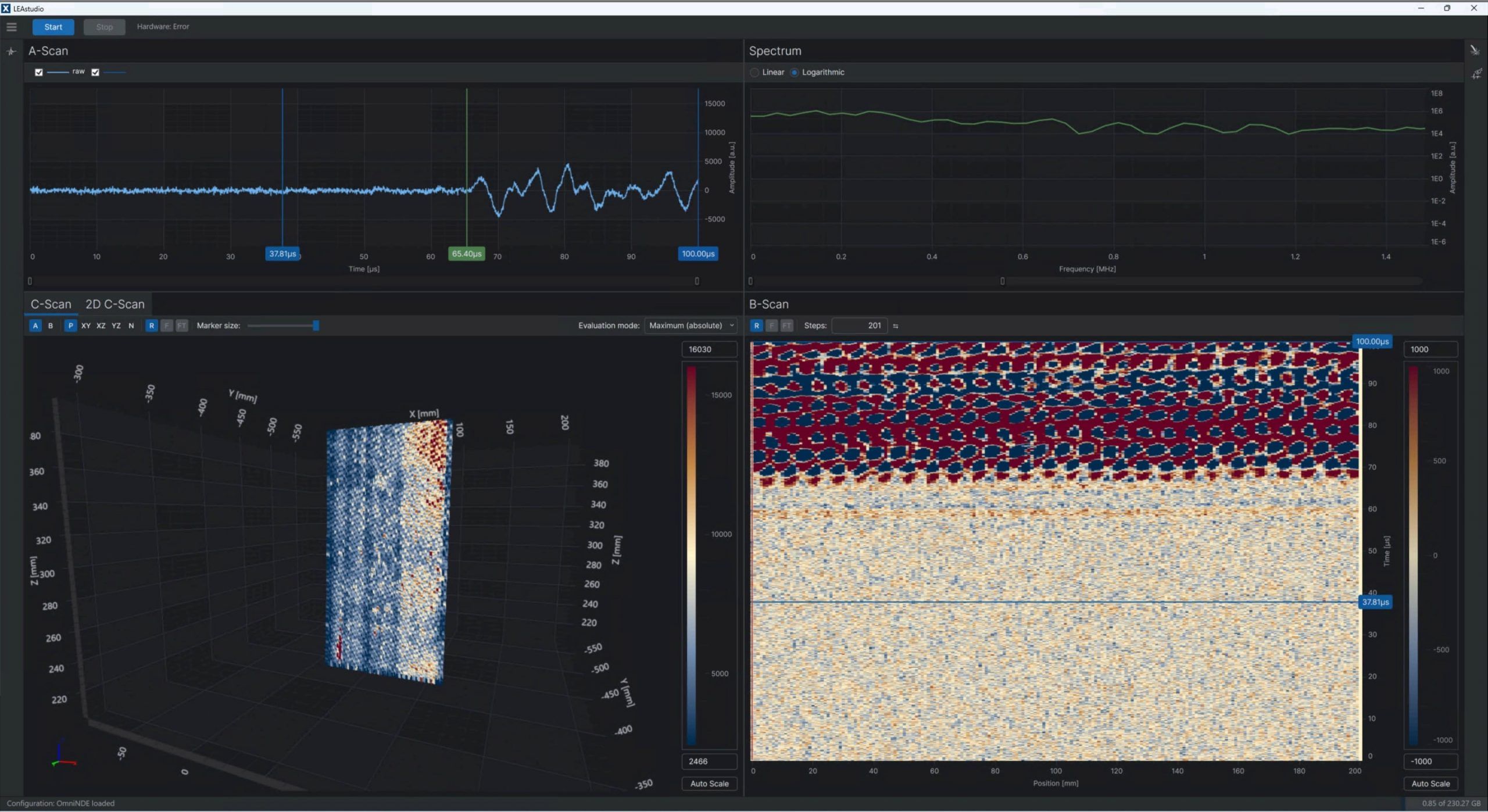Click the swap arrows icon next to Steps
1488x812 pixels.
(x=895, y=325)
